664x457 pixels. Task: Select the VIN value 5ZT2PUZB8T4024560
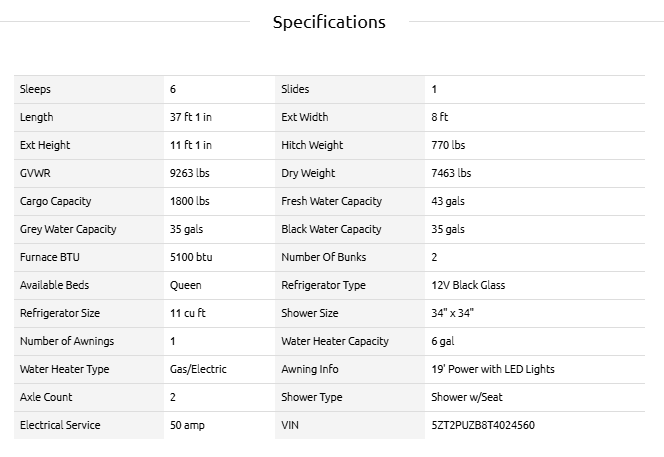click(x=482, y=425)
